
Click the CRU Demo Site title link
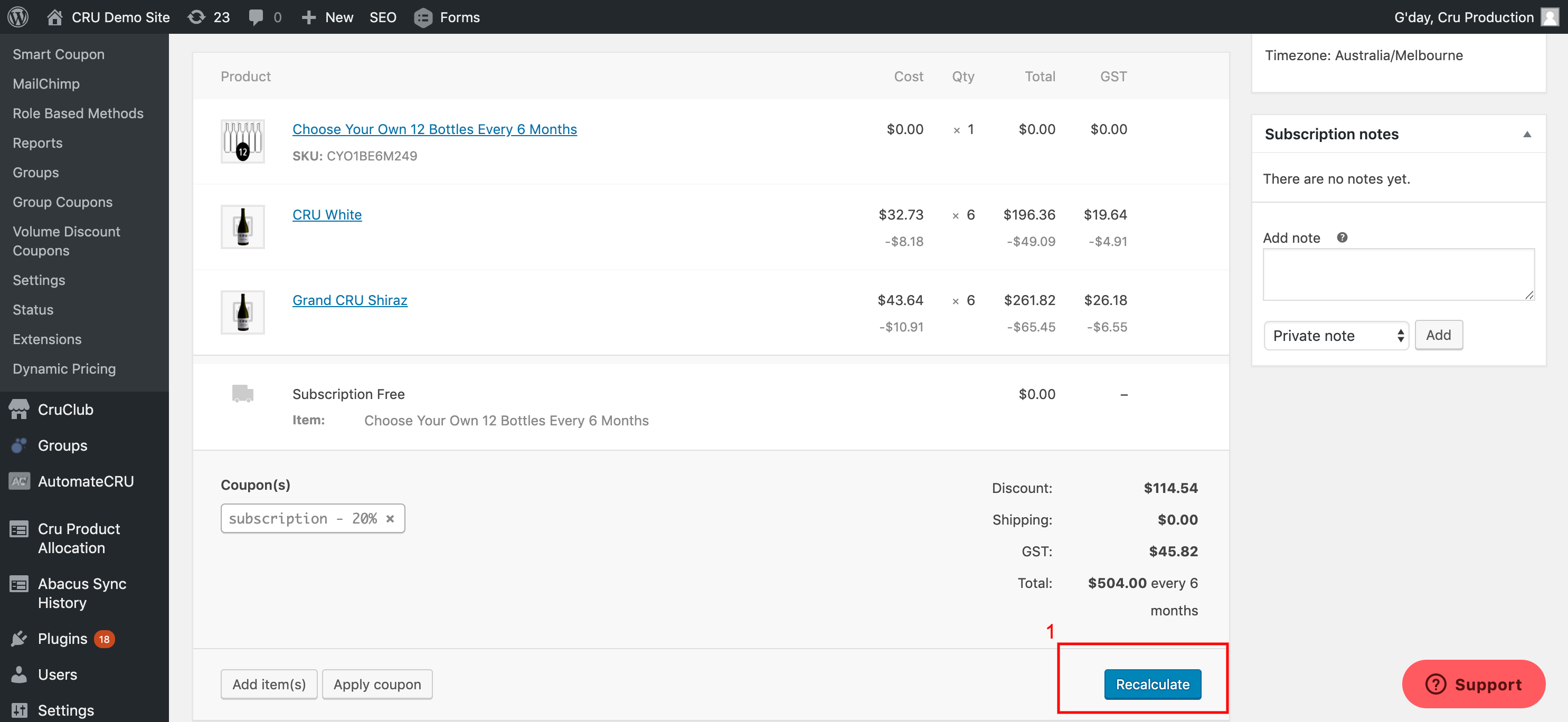point(120,17)
